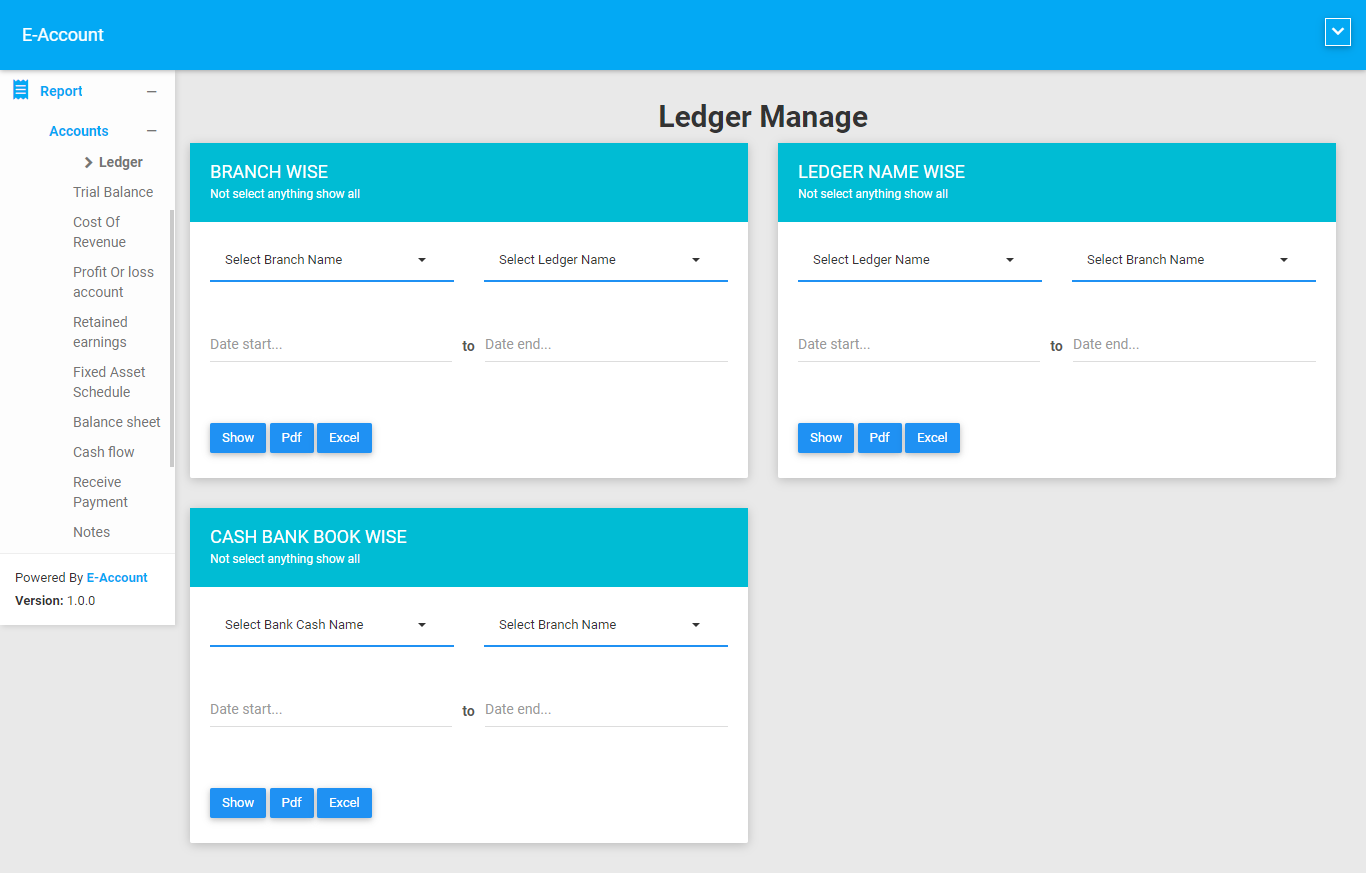Click Date start field in Branch Wise card
The image size is (1366, 873).
[x=330, y=345]
